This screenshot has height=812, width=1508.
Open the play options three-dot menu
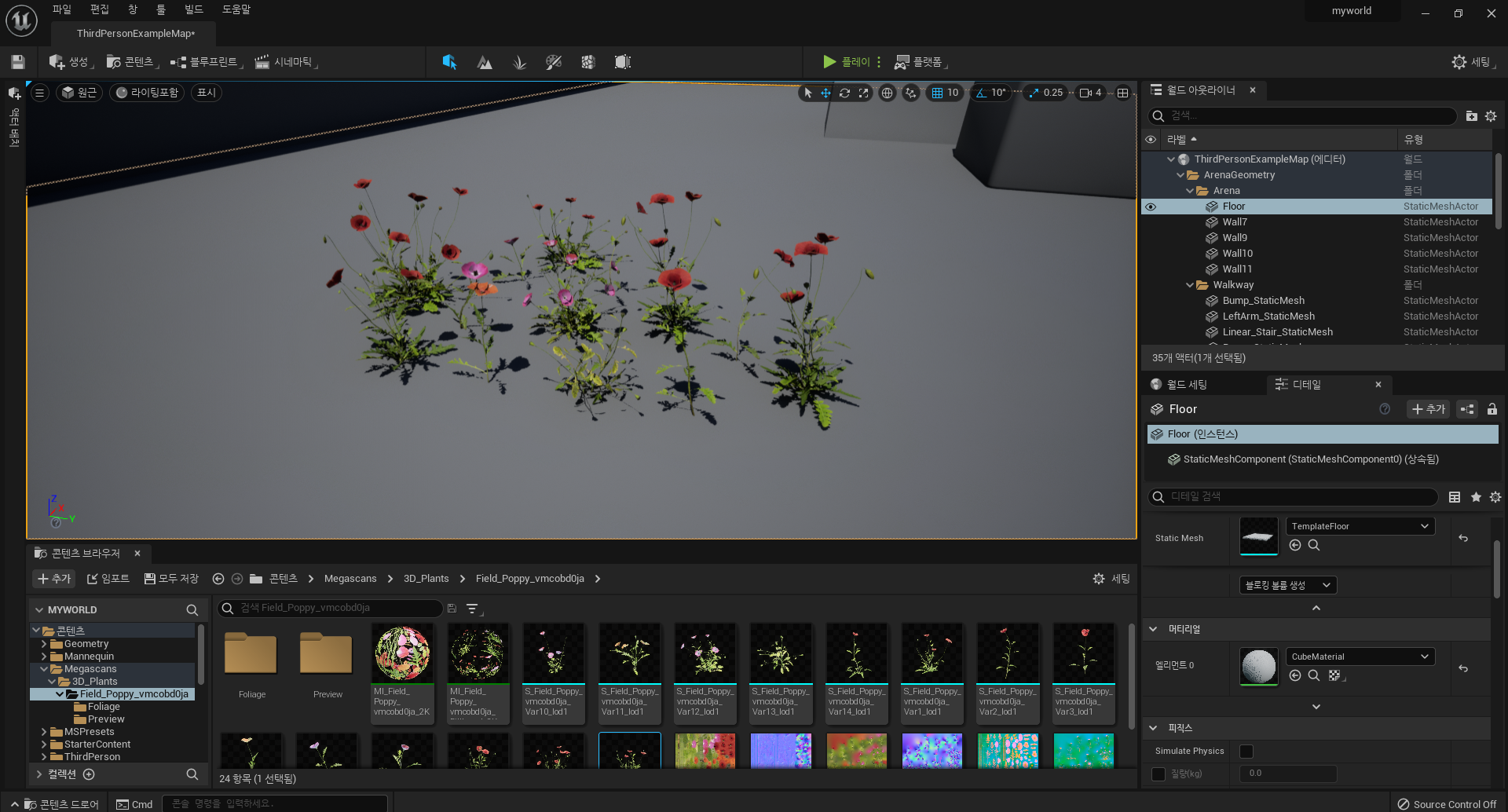click(x=879, y=62)
